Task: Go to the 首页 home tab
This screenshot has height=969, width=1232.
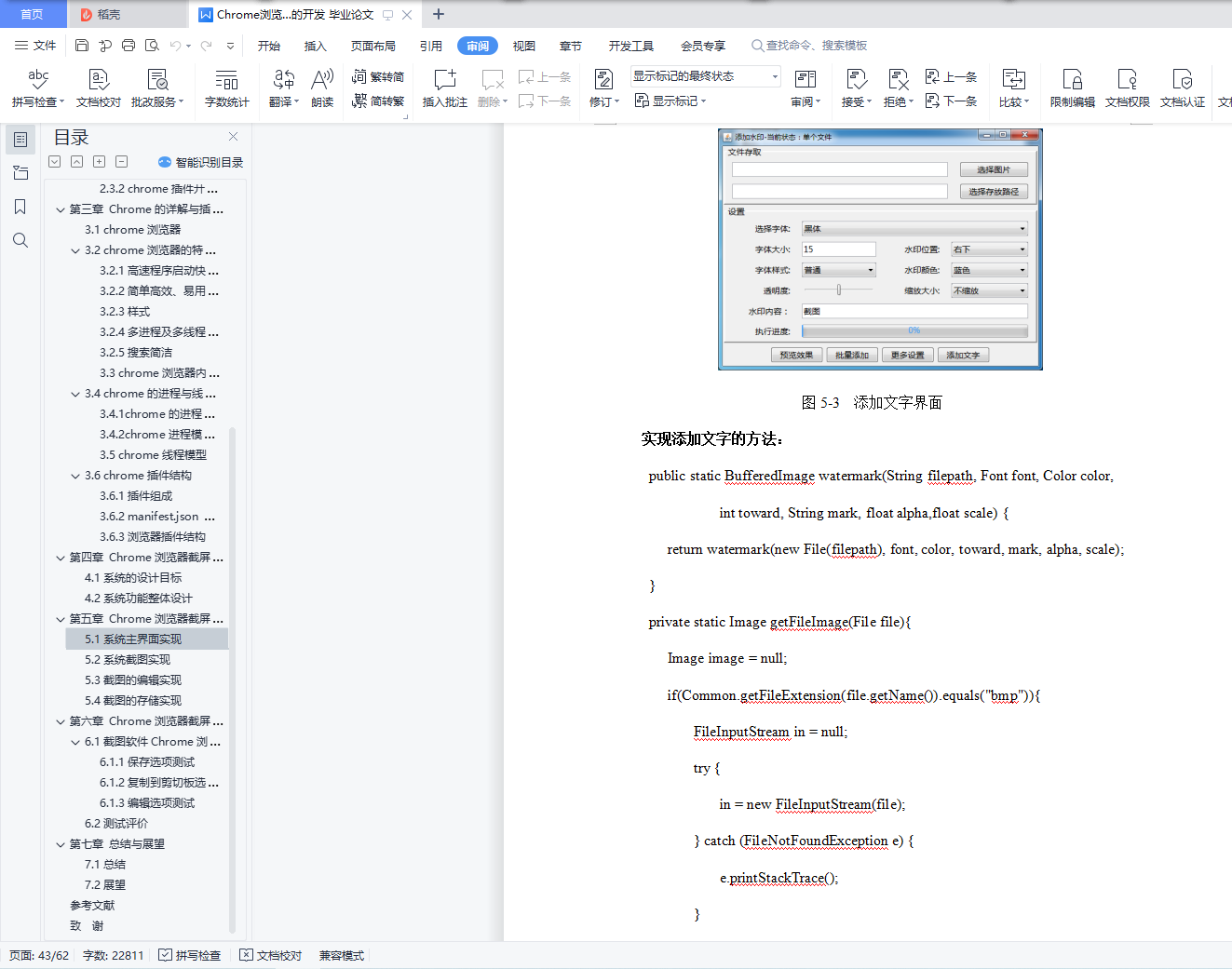Action: [32, 14]
